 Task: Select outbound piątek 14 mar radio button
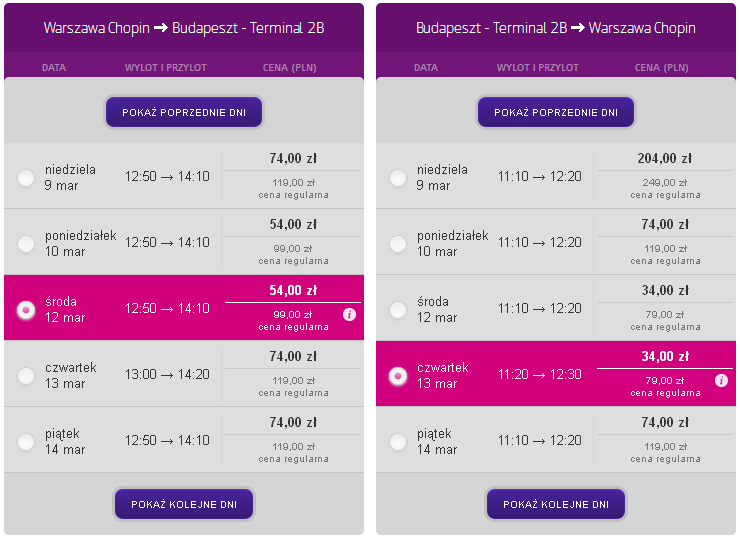point(26,442)
